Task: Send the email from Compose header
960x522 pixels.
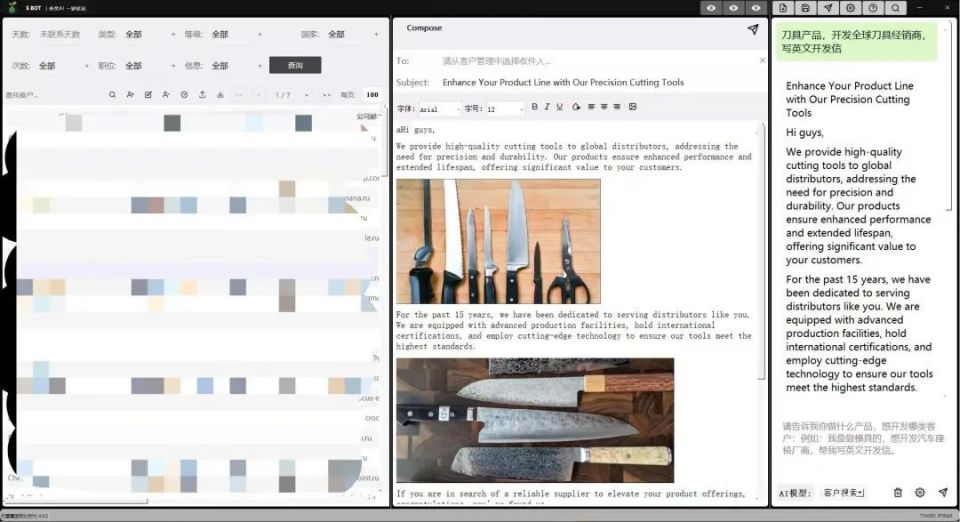Action: click(x=753, y=29)
